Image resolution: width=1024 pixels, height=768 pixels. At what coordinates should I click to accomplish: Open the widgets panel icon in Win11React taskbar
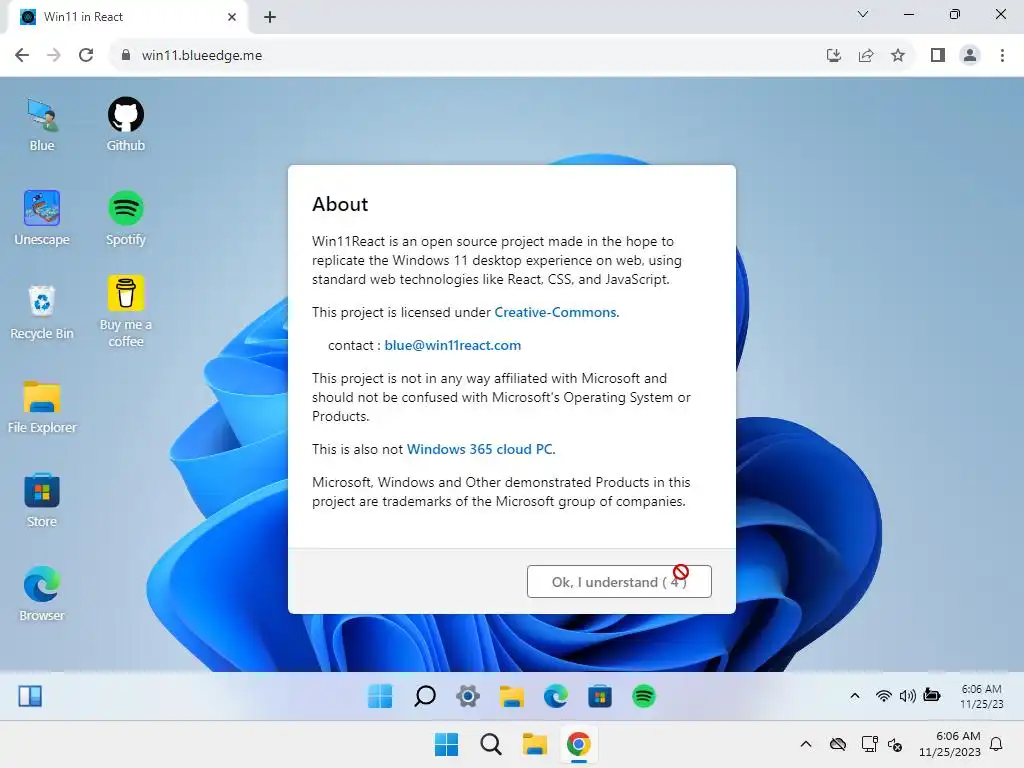(30, 696)
